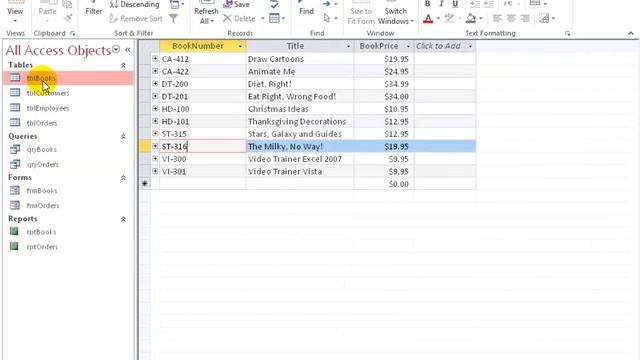640x360 pixels.
Task: Expand subdatasheet for record VI-301
Action: pyautogui.click(x=155, y=171)
